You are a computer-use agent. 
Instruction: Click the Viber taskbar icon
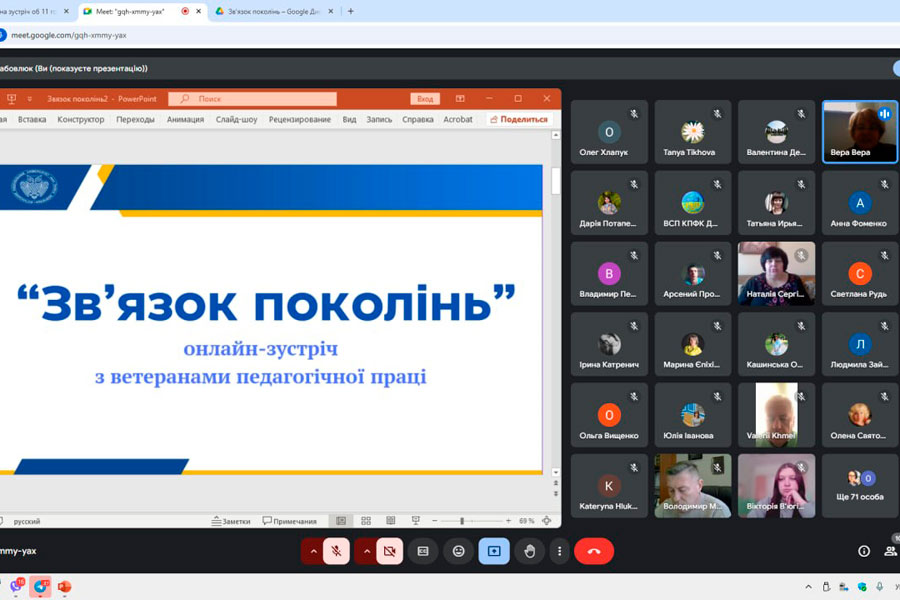pyautogui.click(x=16, y=586)
